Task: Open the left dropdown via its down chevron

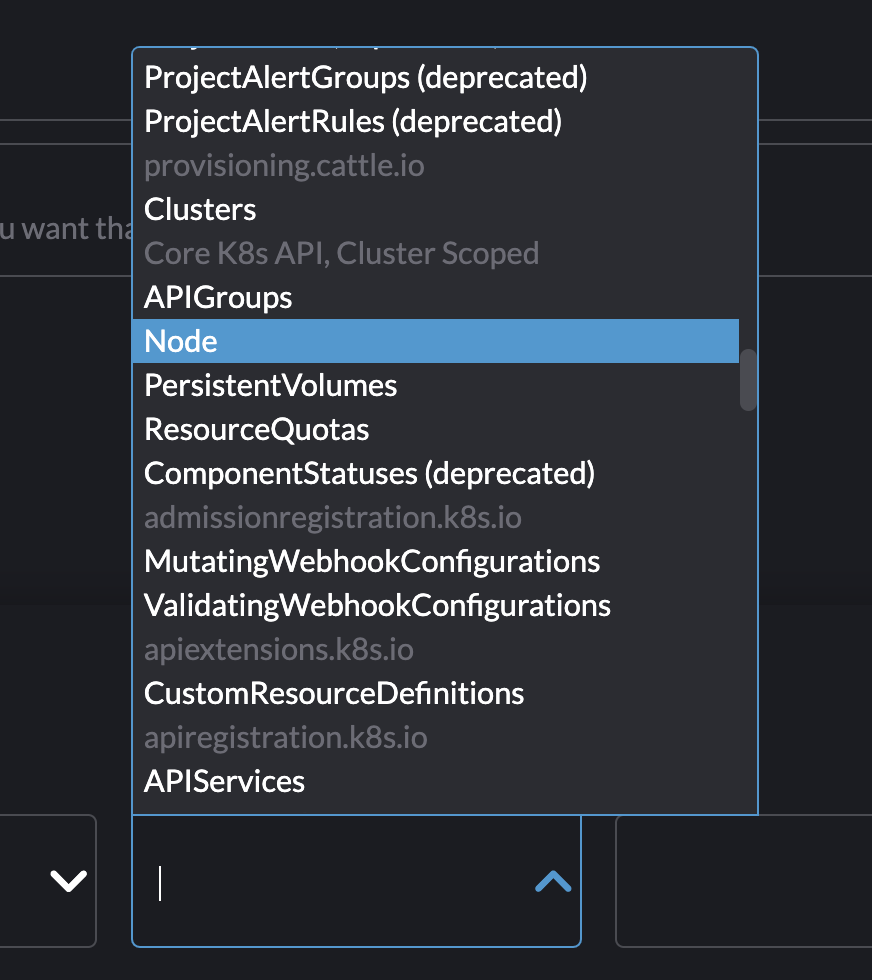Action: point(66,881)
